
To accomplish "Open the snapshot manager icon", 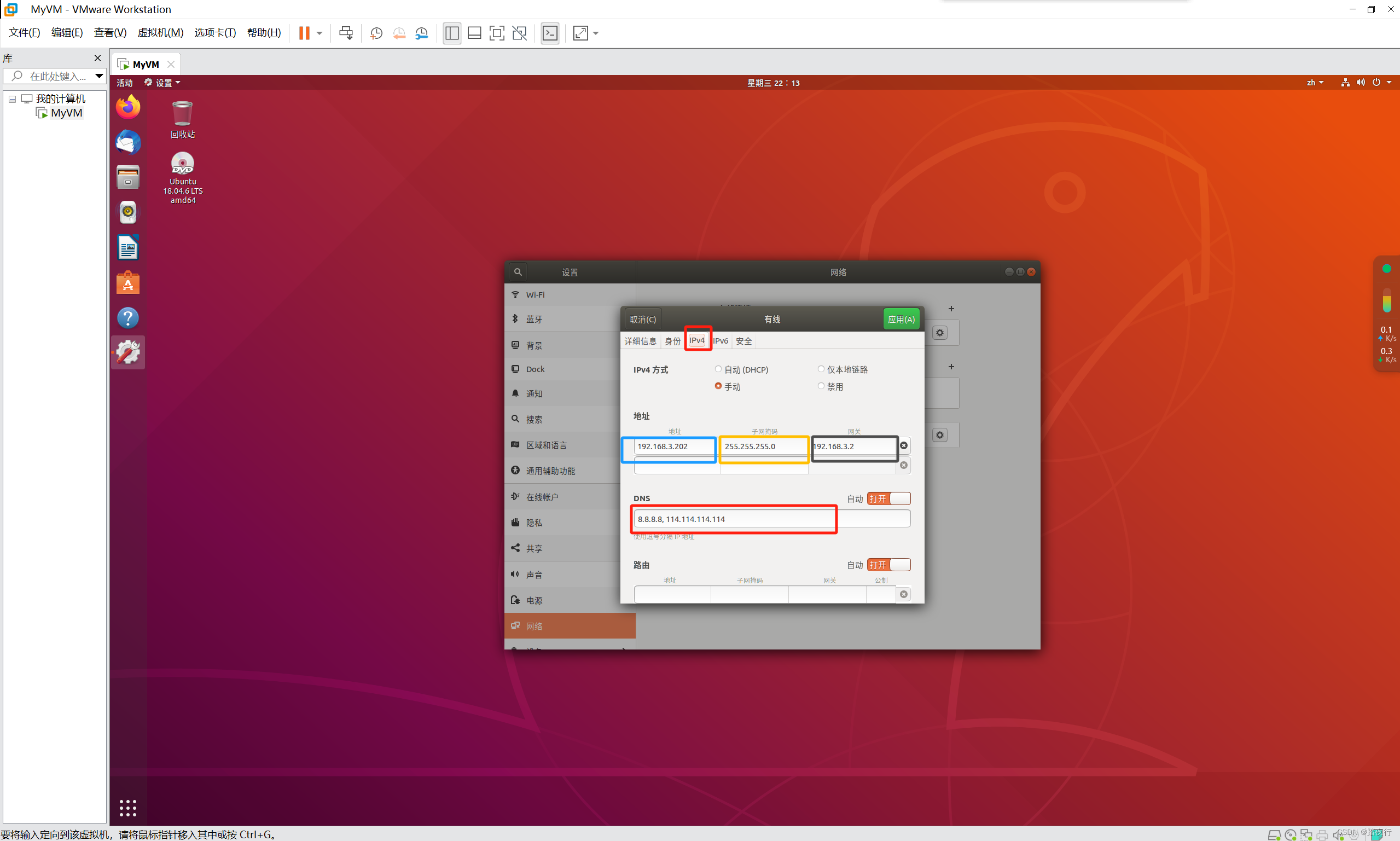I will [x=421, y=33].
